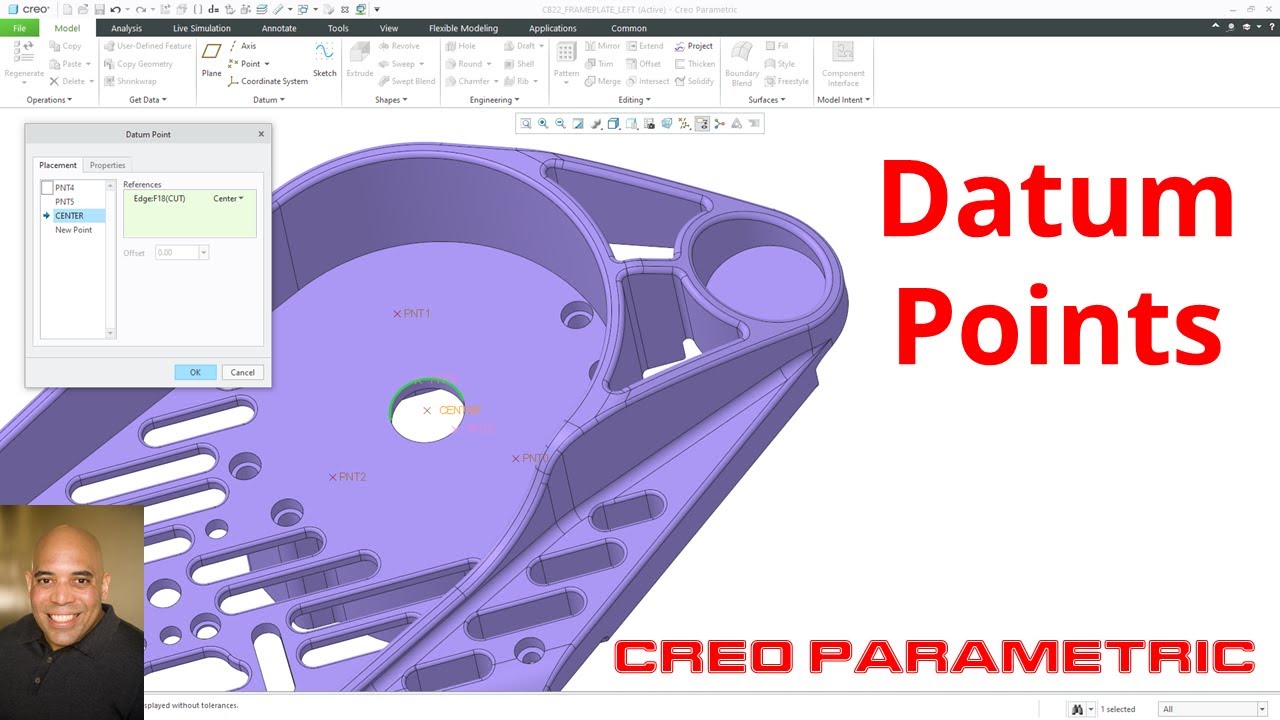Toggle the checkbox beside PNT4

coord(47,188)
